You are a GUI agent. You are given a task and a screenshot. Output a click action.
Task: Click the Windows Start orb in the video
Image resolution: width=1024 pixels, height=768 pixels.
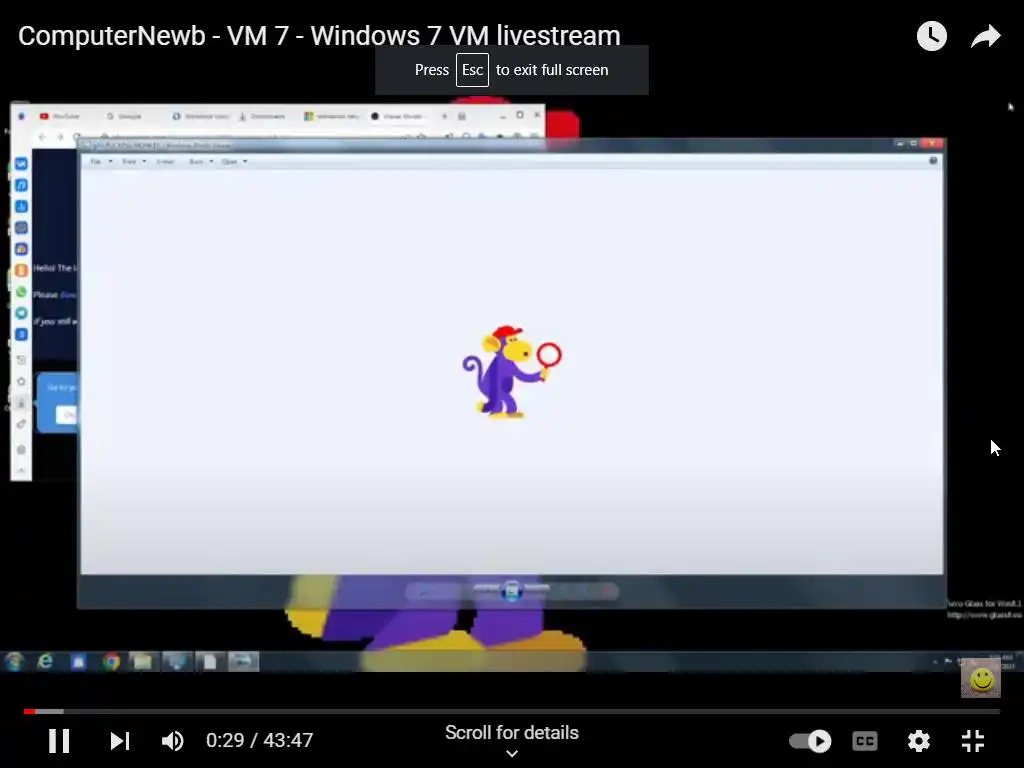14,662
